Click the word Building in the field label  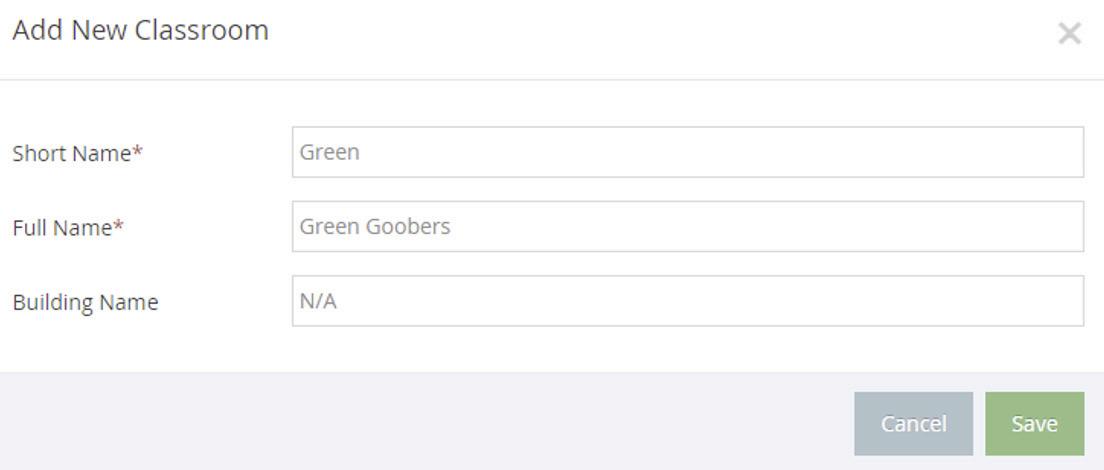point(48,302)
